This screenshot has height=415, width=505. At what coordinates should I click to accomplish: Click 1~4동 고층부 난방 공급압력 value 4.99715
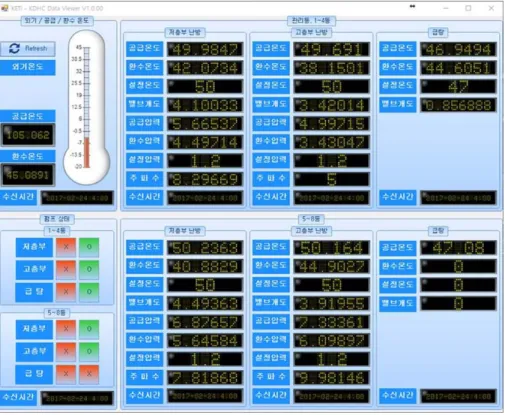click(332, 124)
